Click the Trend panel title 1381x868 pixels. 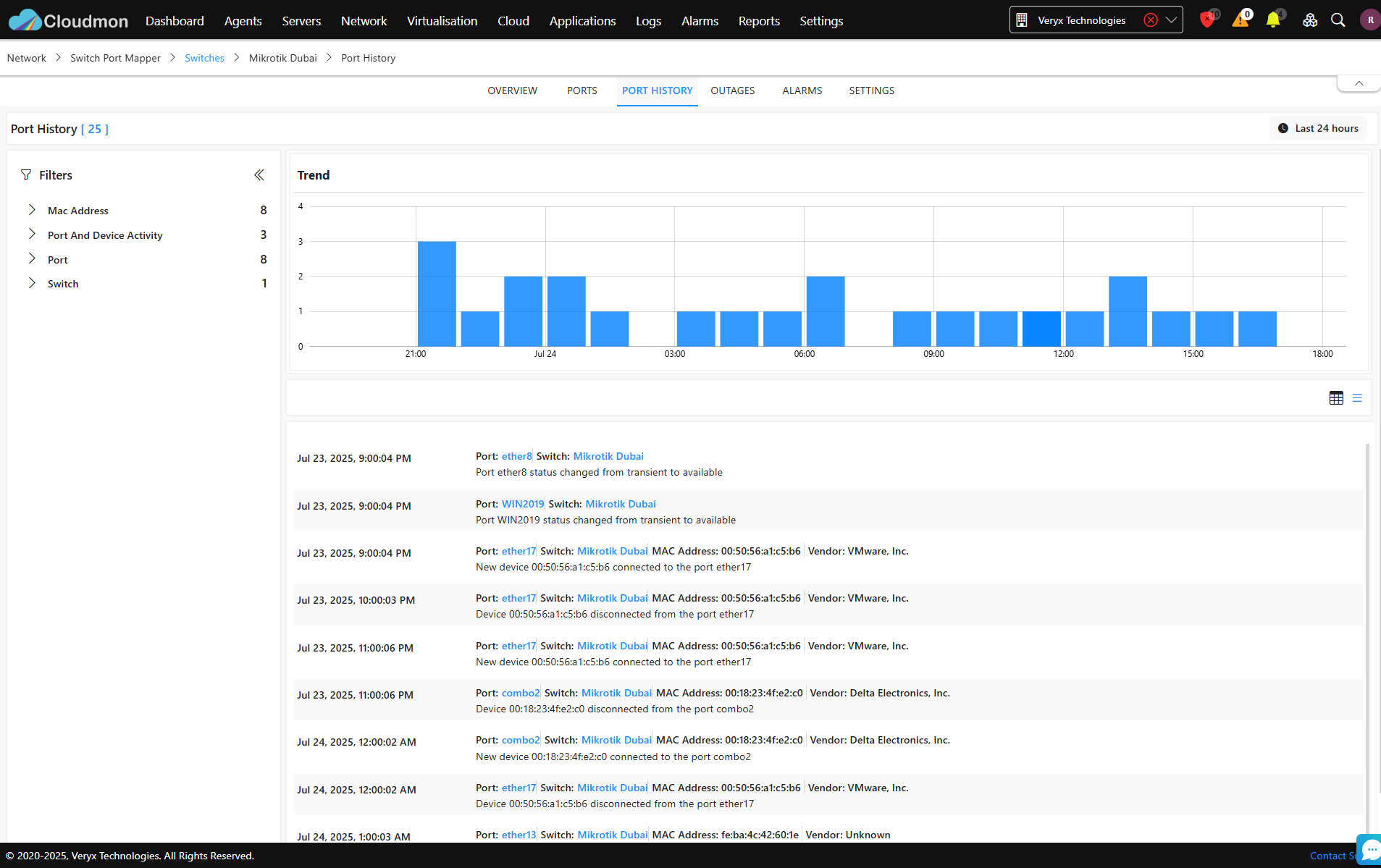click(x=314, y=175)
